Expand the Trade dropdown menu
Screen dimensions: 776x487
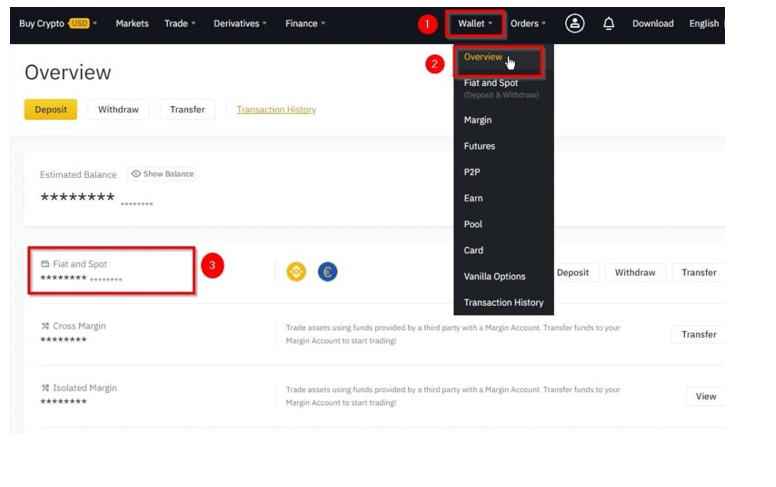click(180, 23)
